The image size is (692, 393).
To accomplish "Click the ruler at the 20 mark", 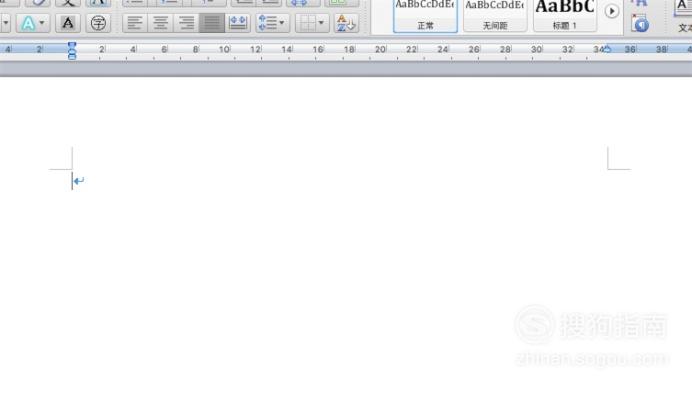I will (x=380, y=49).
